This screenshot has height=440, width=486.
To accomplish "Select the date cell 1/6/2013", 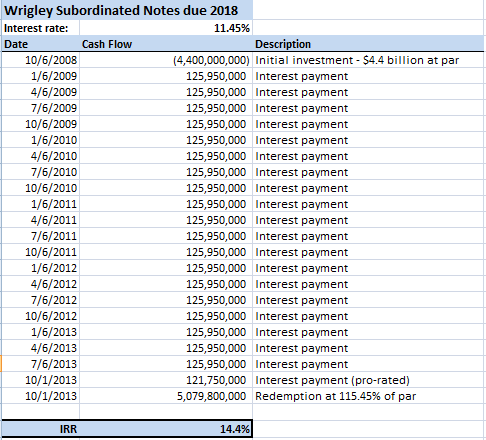I will tap(41, 332).
